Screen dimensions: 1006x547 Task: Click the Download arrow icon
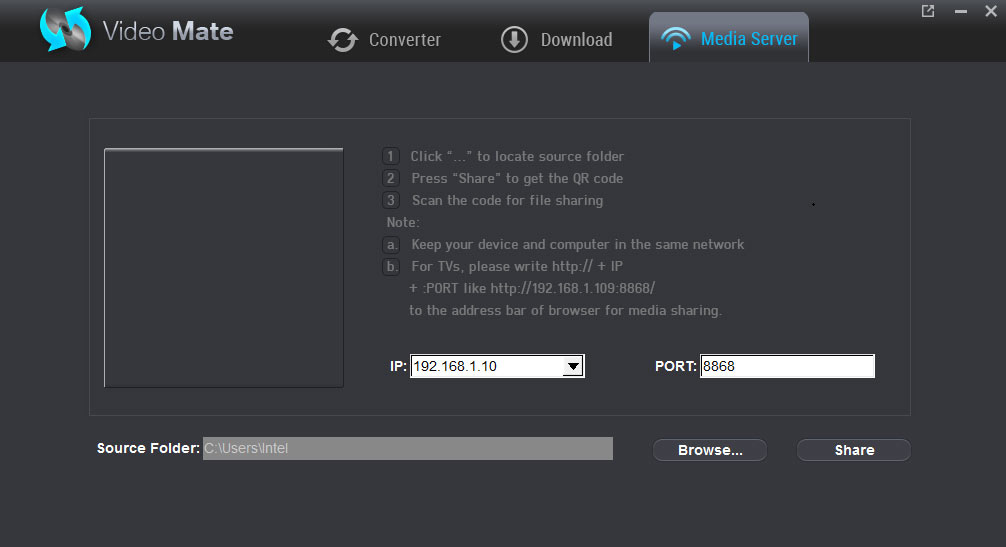tap(514, 40)
